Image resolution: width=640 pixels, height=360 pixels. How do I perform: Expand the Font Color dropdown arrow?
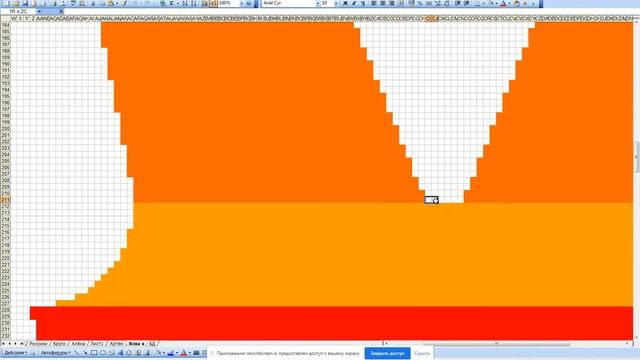click(509, 3)
